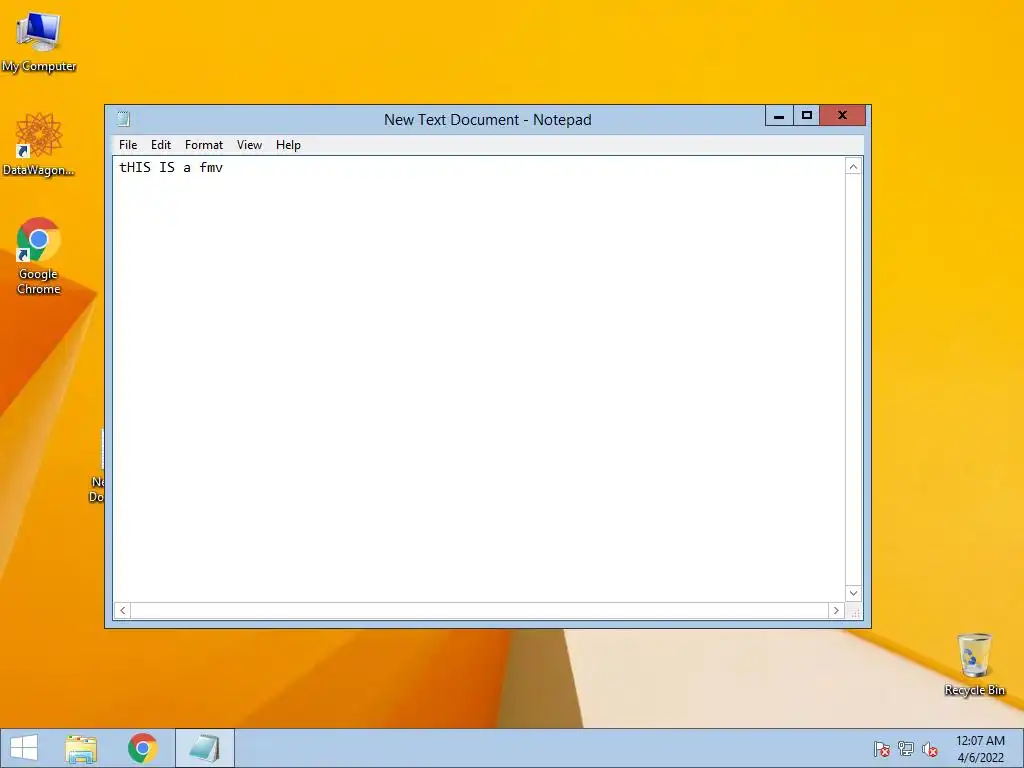Select the My Computer desktop icon
The image size is (1024, 768).
click(x=39, y=42)
